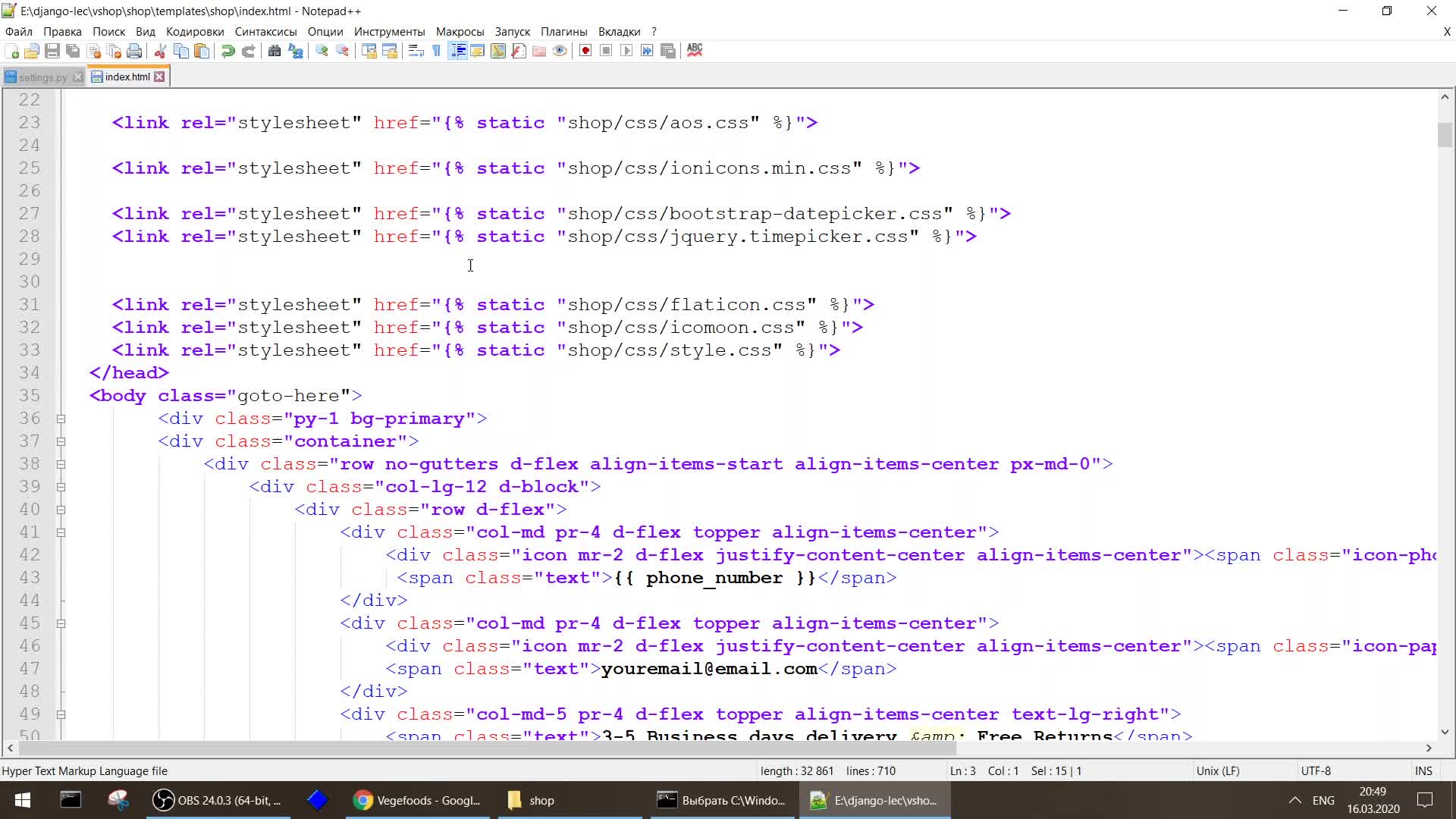Click Run macro multiple times icon
Image resolution: width=1456 pixels, height=819 pixels.
[x=647, y=51]
